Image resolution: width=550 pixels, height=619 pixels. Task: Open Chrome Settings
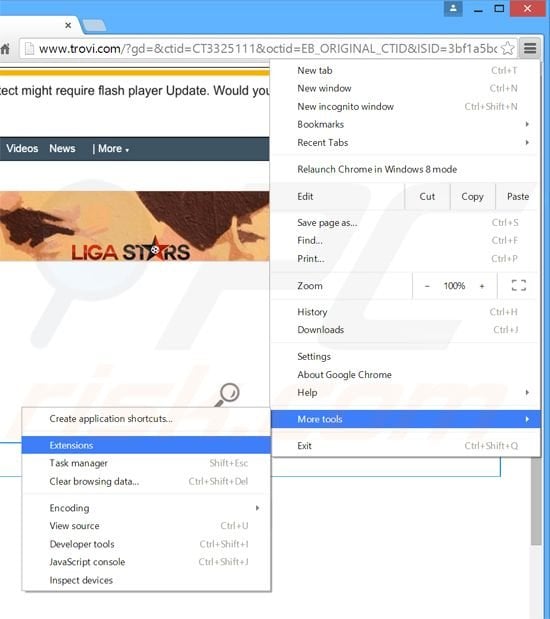coord(405,356)
